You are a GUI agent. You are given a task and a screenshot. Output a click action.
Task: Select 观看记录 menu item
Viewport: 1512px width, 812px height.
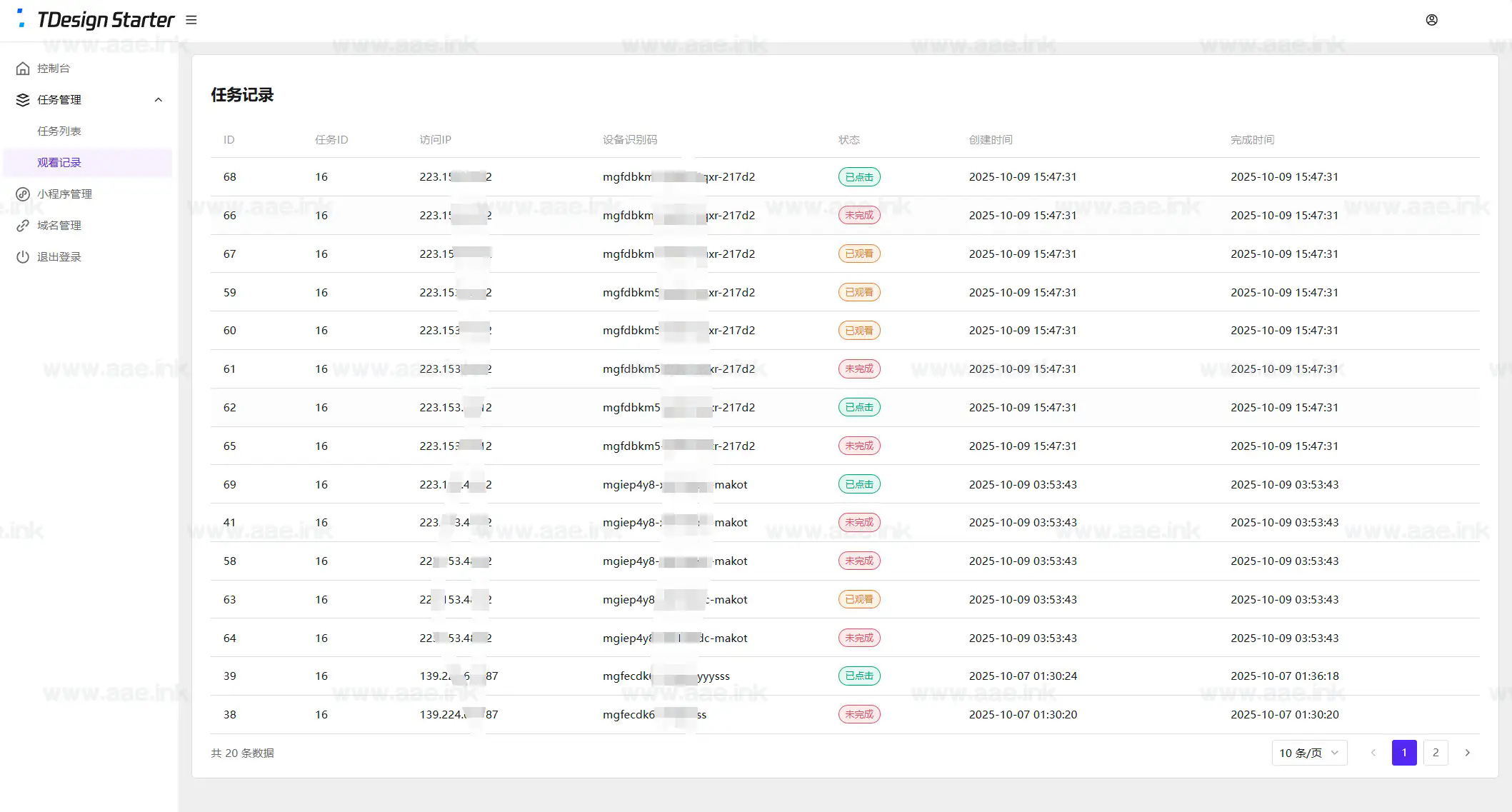click(59, 163)
